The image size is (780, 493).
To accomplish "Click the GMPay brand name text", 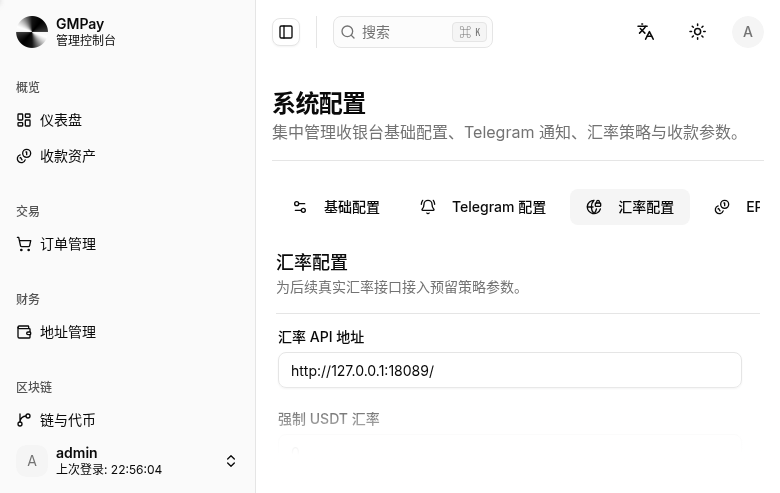I will [80, 24].
